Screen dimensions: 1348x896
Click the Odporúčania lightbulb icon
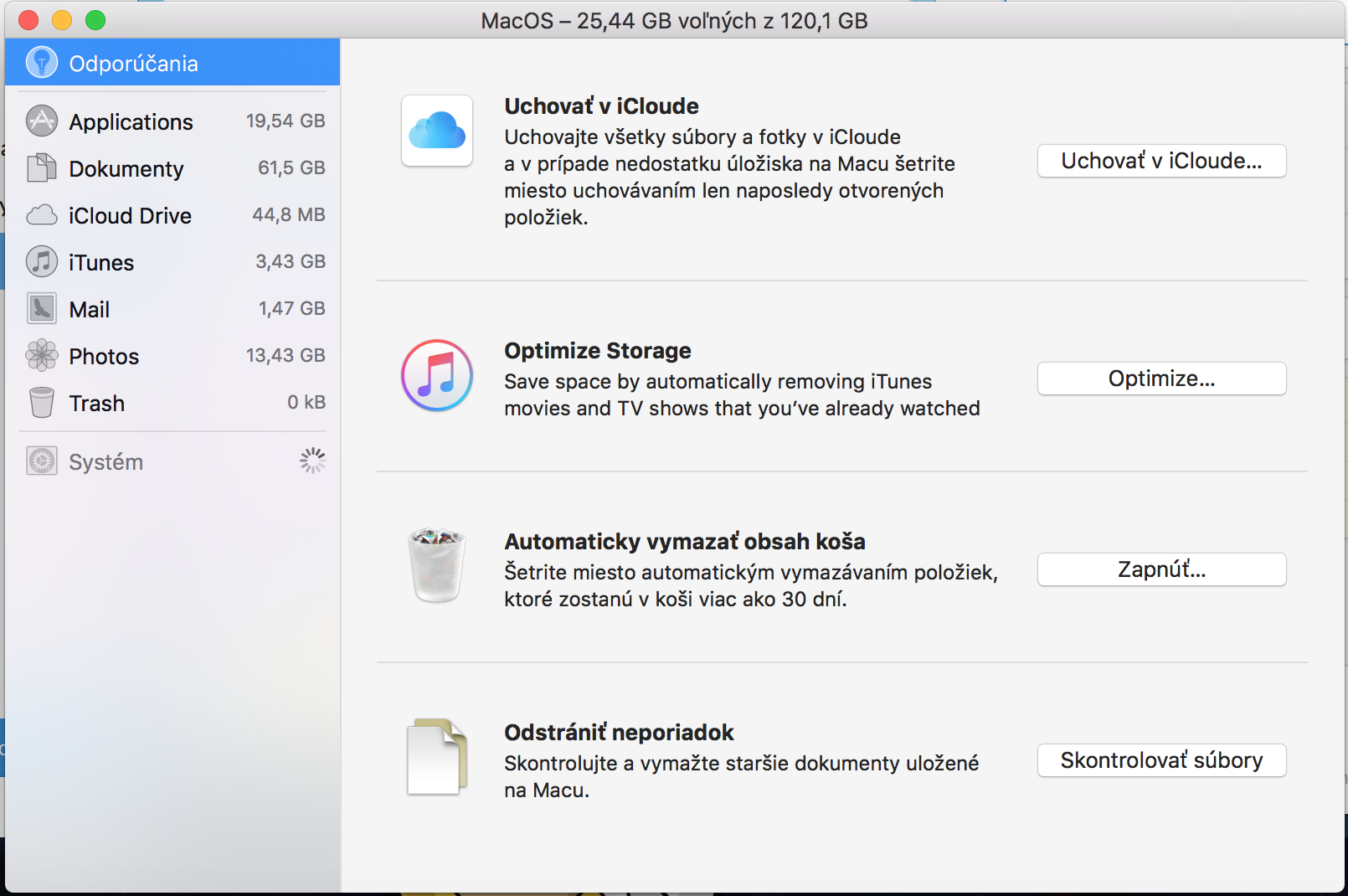(x=41, y=62)
